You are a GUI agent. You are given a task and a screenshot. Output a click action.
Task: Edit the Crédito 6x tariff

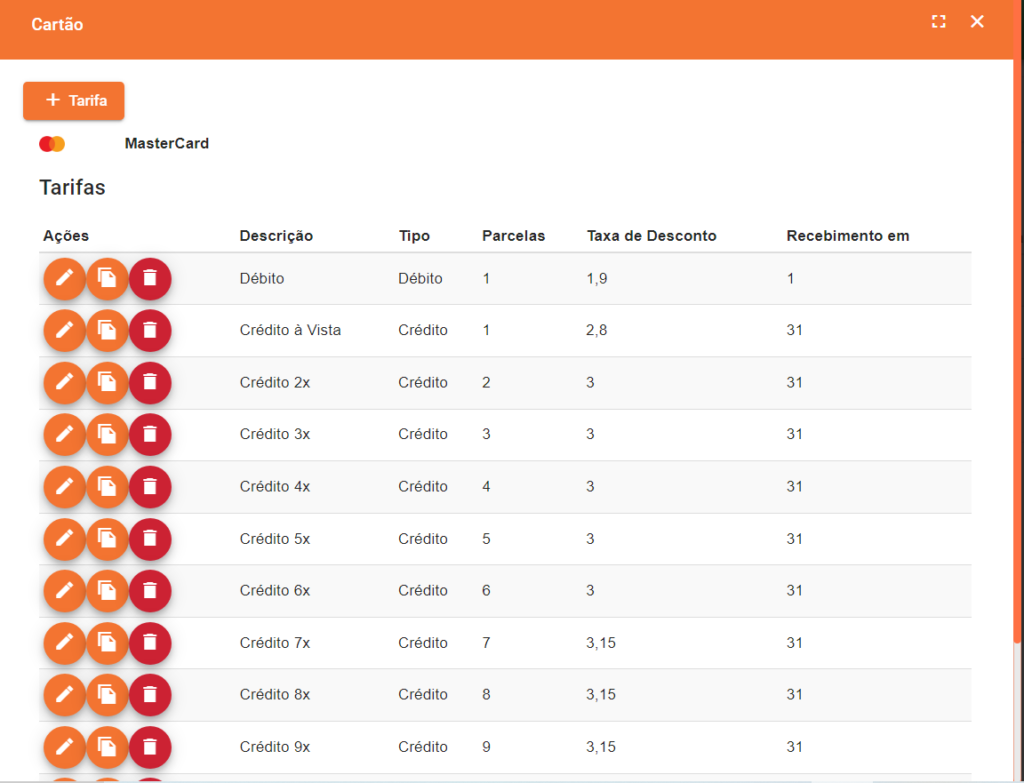tap(64, 590)
